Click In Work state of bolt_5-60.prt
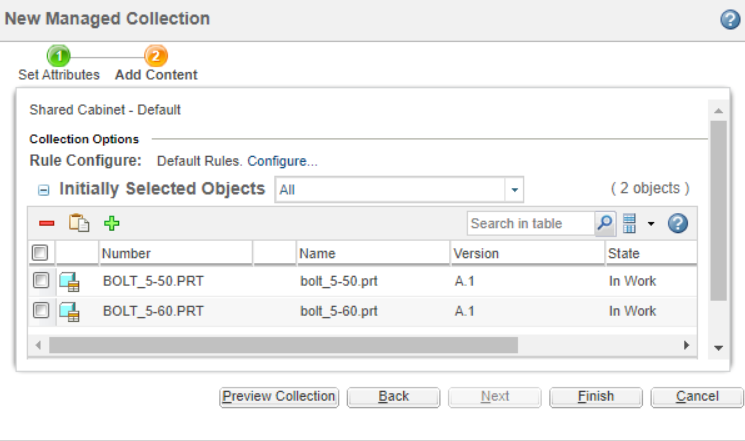 point(632,311)
